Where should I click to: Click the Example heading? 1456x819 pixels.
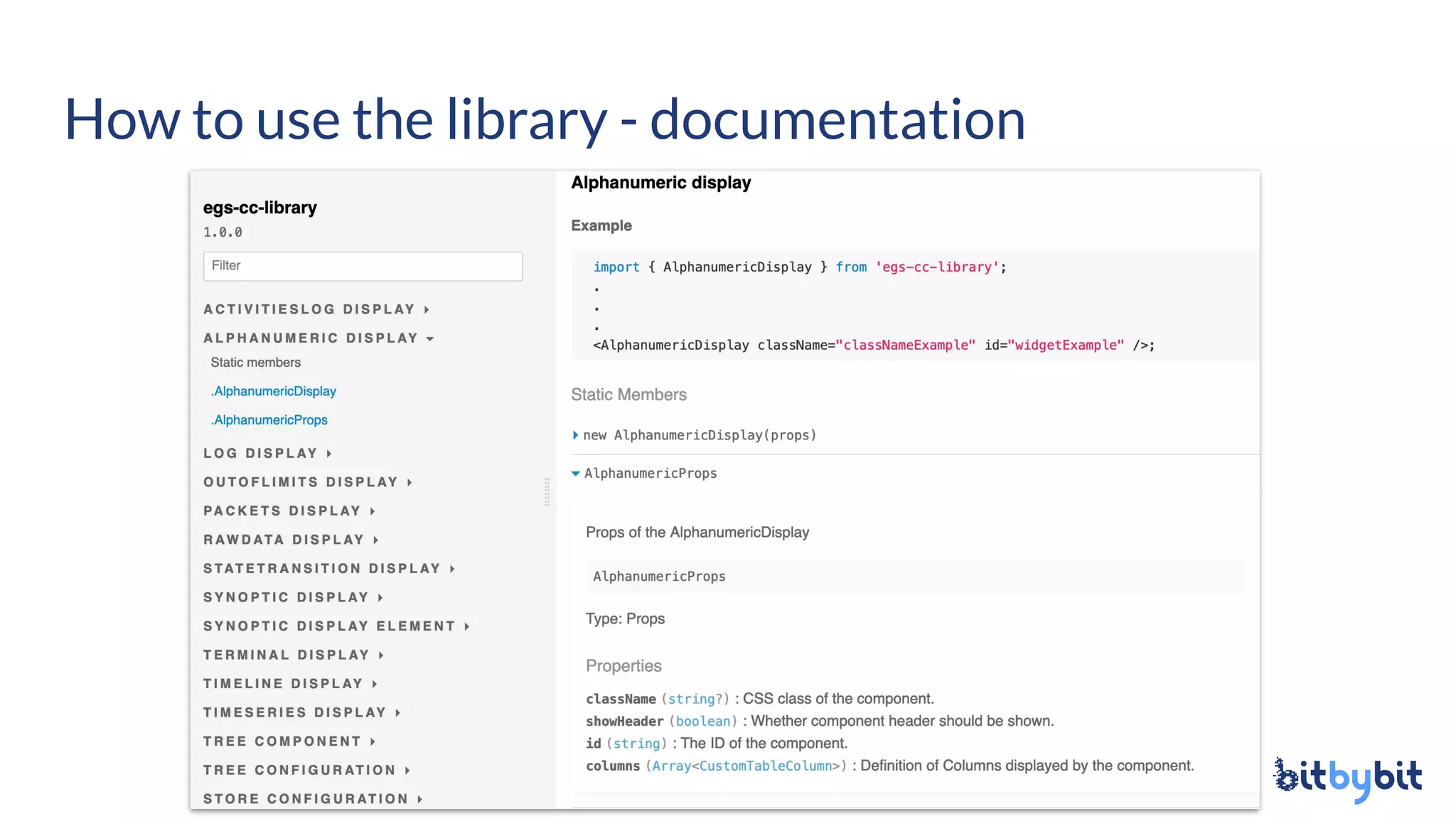tap(601, 226)
